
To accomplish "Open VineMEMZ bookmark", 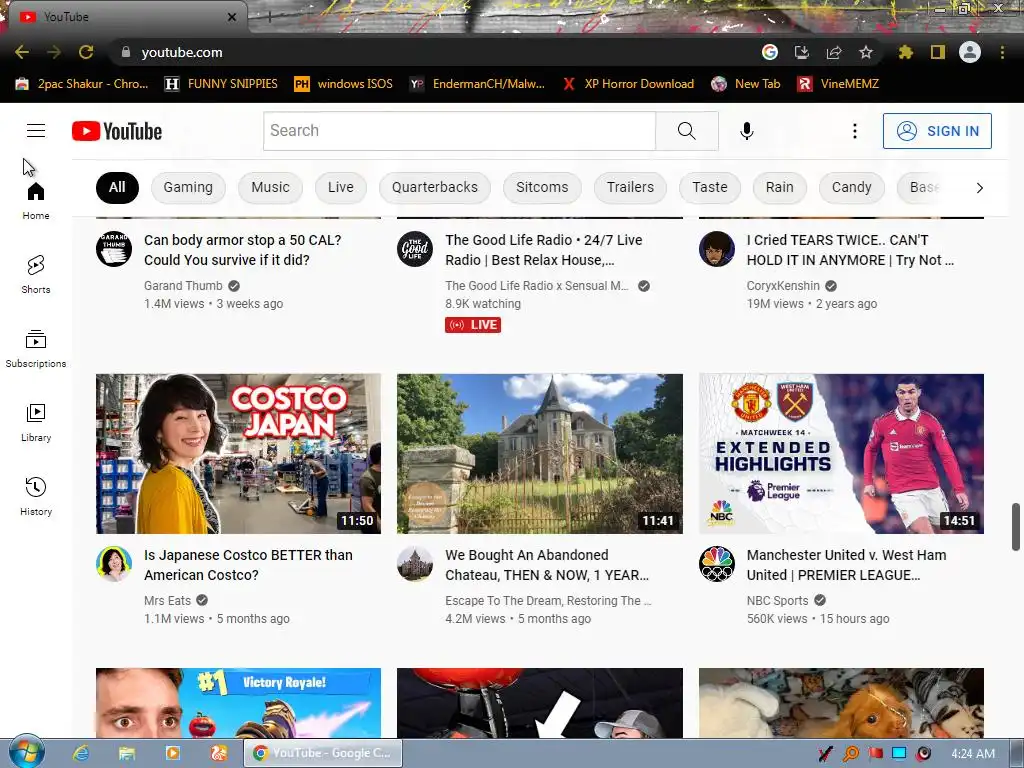I will pyautogui.click(x=839, y=84).
